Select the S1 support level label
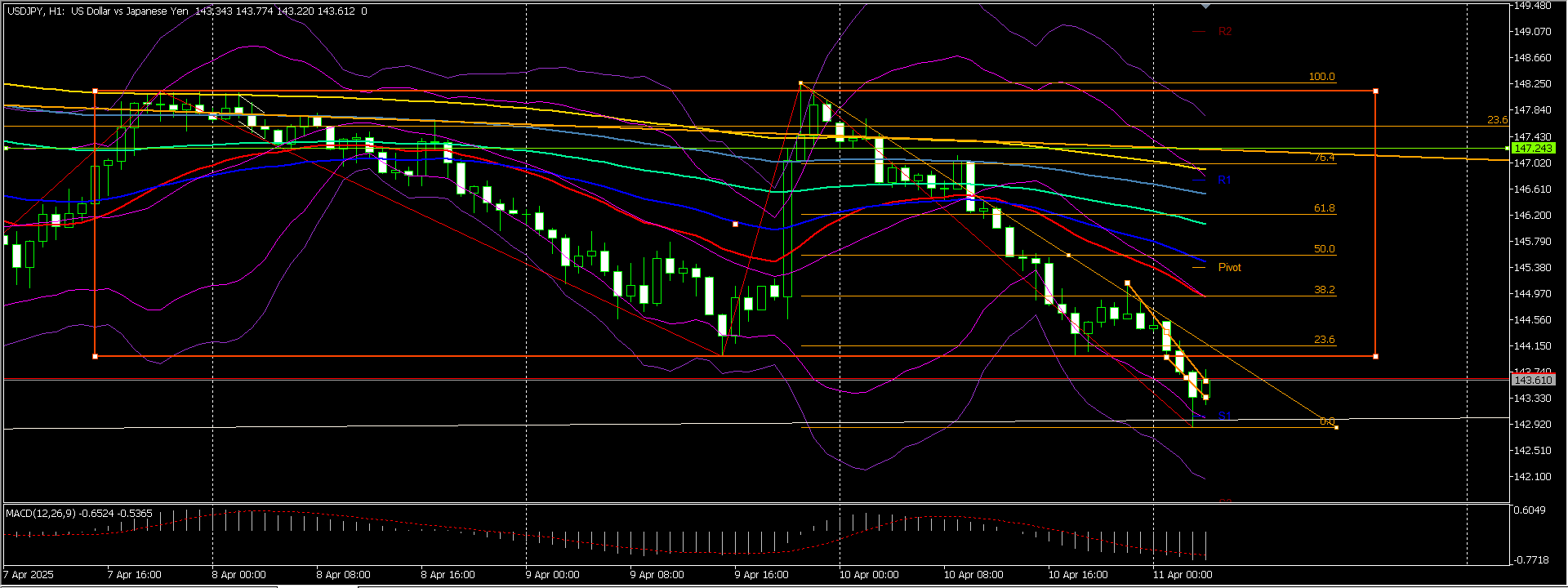This screenshot has height=588, width=1568. pyautogui.click(x=1224, y=416)
